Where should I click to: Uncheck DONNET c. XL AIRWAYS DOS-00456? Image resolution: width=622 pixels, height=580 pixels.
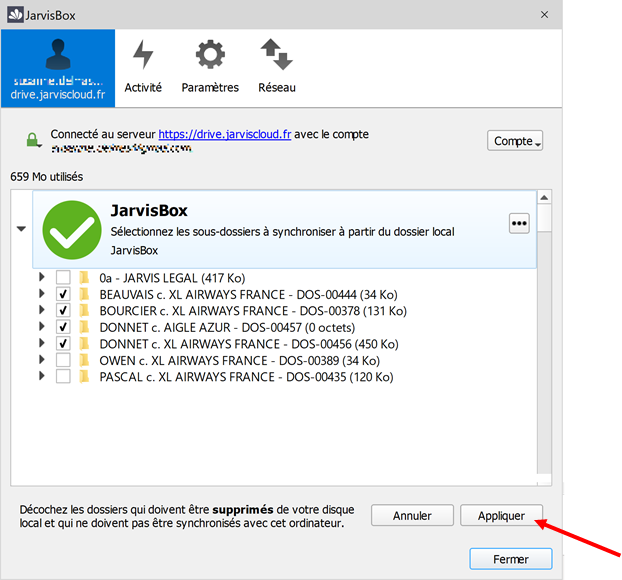click(x=63, y=344)
